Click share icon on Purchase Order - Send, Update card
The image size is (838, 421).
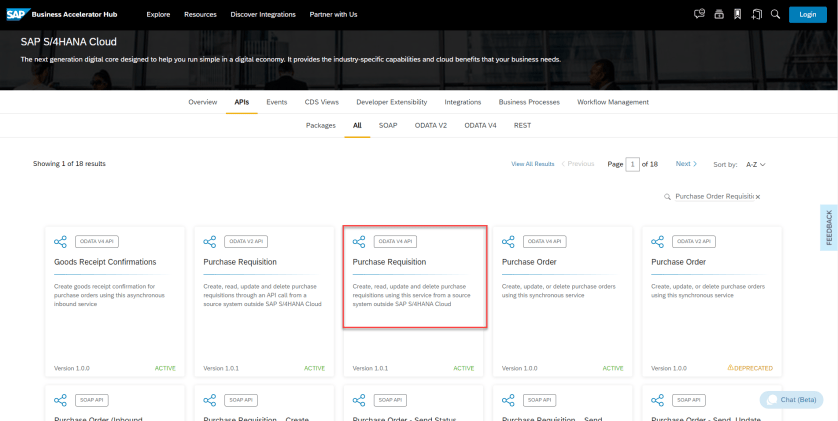(657, 400)
